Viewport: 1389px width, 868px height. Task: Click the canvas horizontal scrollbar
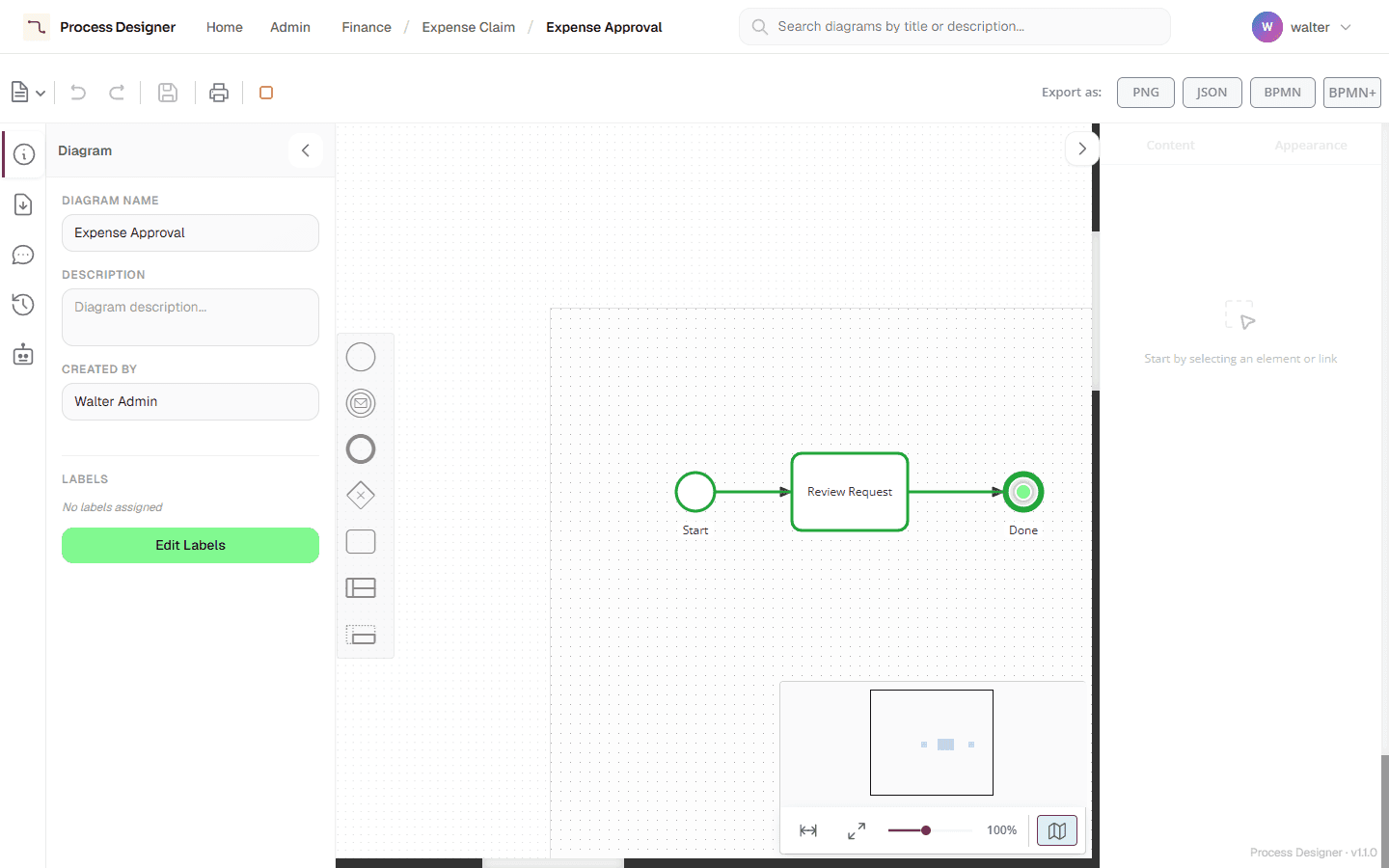[553, 863]
